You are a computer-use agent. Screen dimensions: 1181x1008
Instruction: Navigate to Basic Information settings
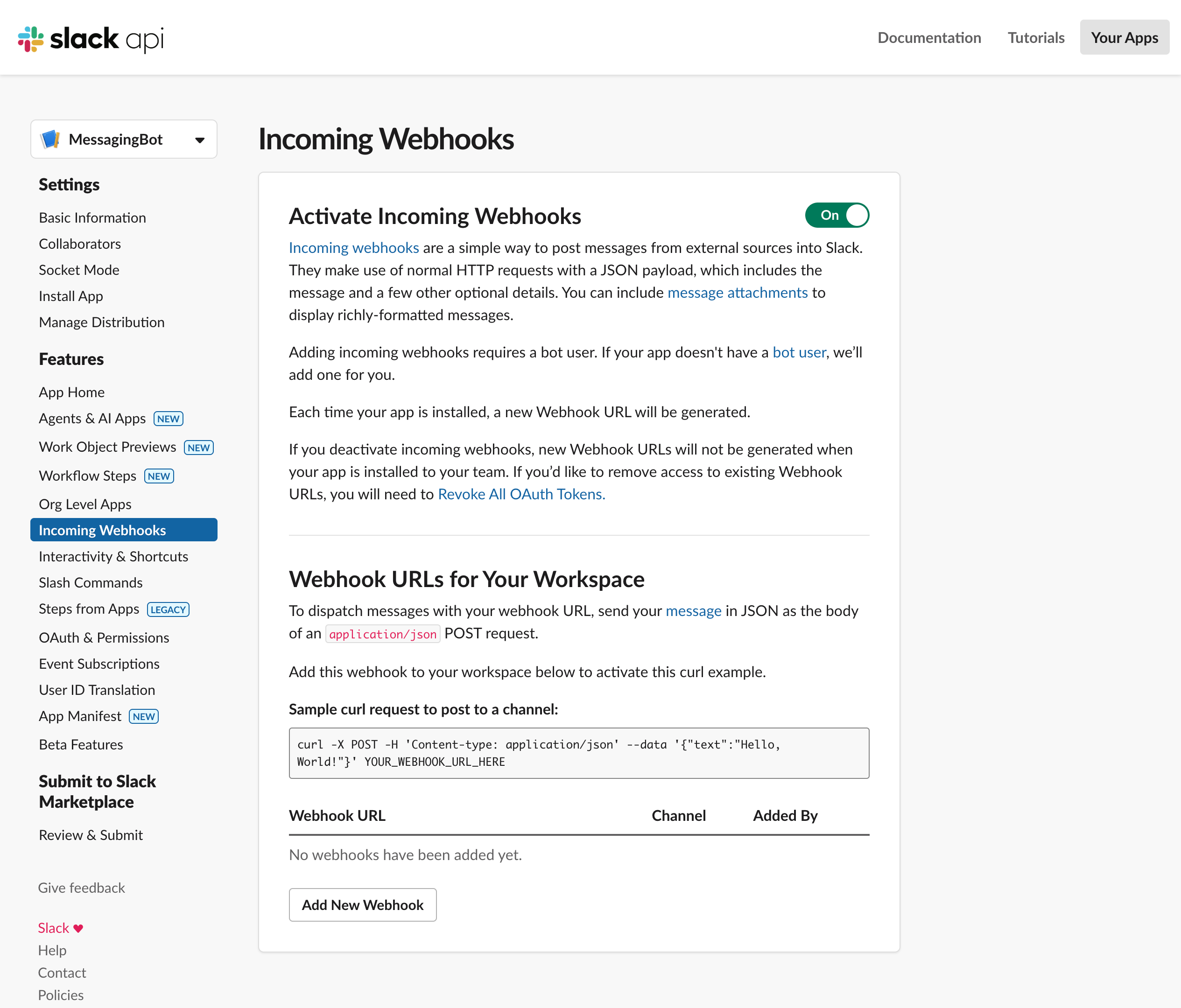[92, 217]
